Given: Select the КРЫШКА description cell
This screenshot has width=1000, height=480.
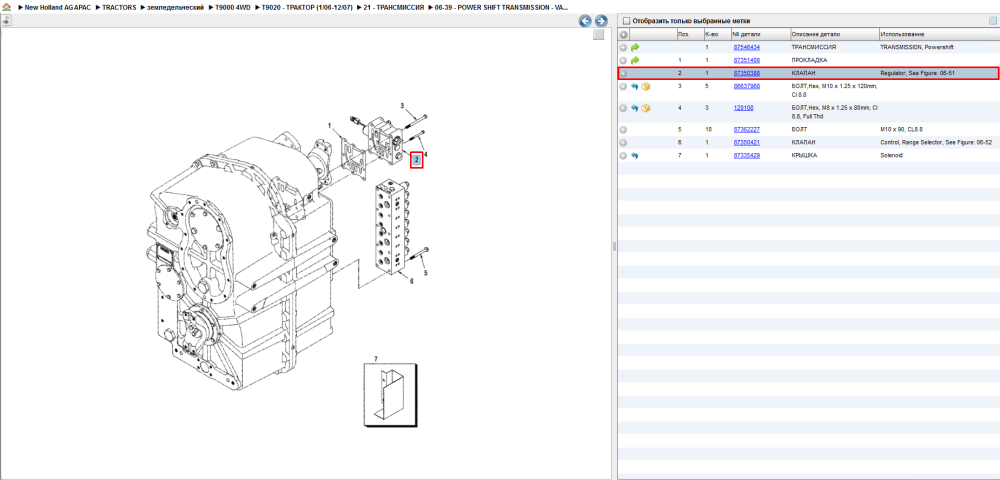Looking at the screenshot, I should pyautogui.click(x=803, y=156).
